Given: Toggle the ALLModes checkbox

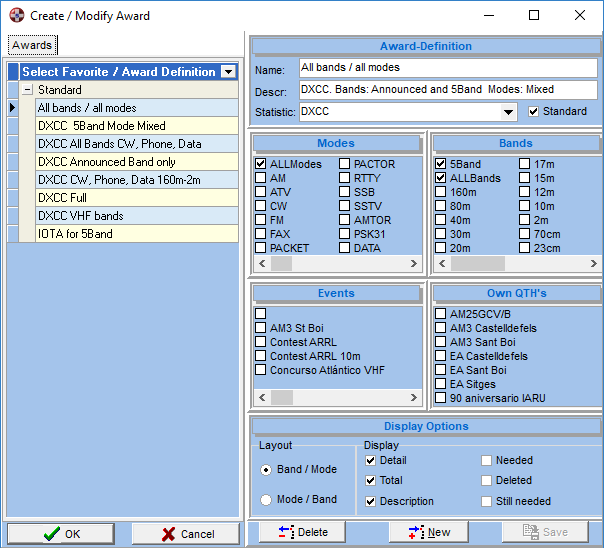Looking at the screenshot, I should coord(261,164).
